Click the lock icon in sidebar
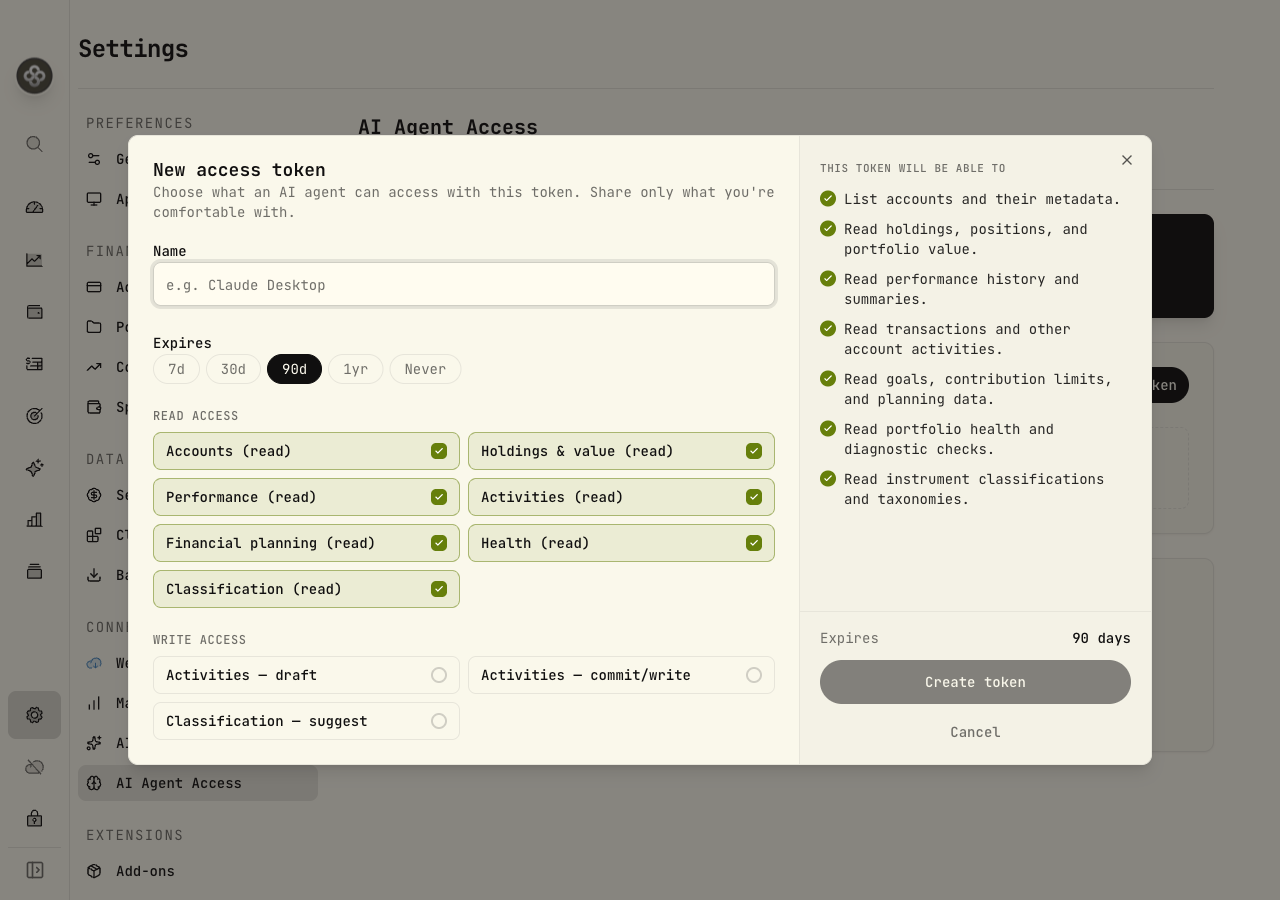Image resolution: width=1280 pixels, height=900 pixels. tap(34, 818)
